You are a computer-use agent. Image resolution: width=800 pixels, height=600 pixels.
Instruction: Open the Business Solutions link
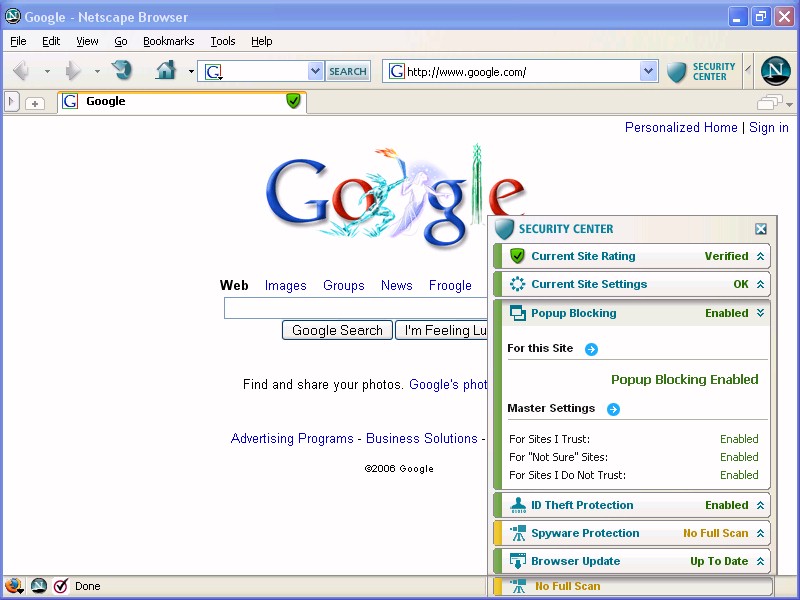422,438
